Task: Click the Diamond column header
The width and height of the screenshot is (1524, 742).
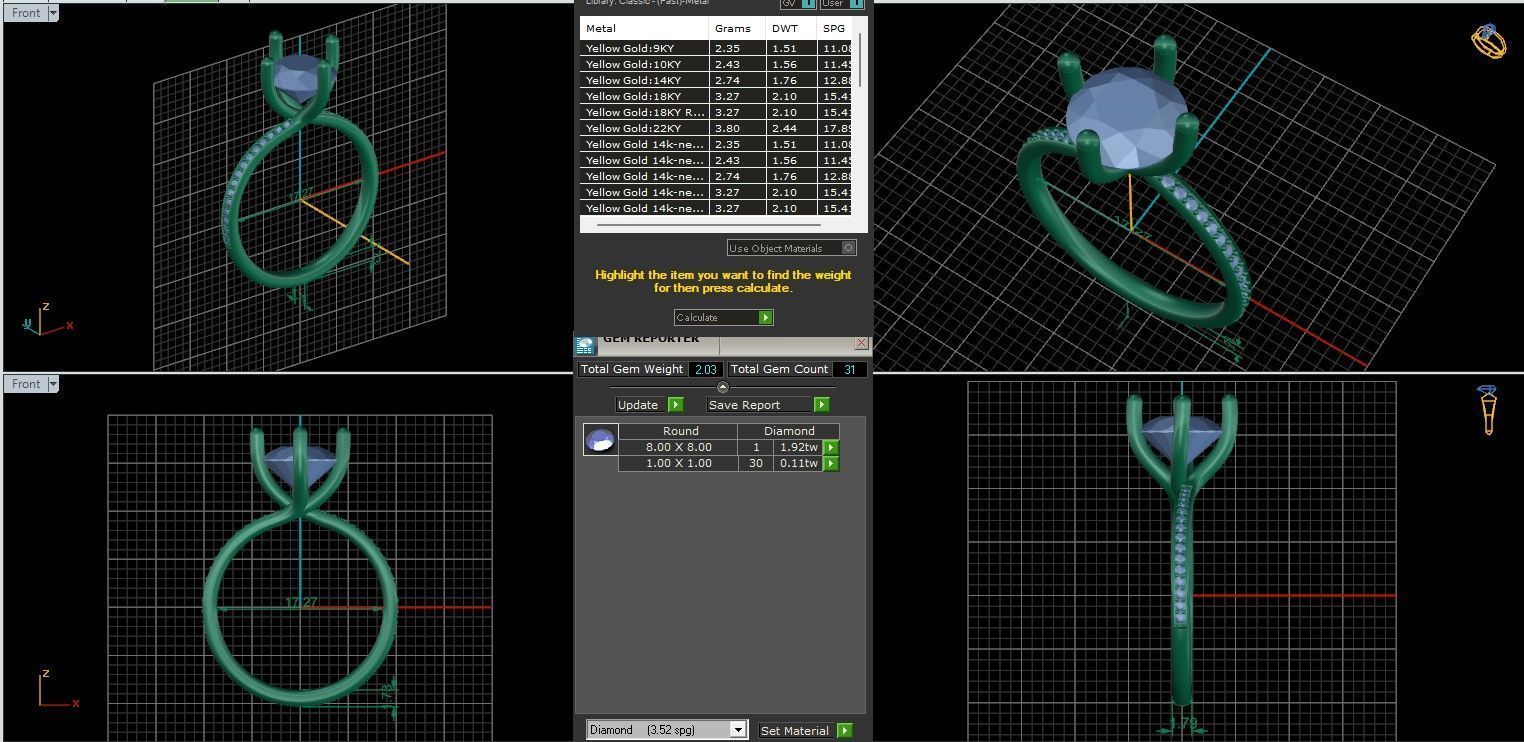Action: click(x=789, y=431)
